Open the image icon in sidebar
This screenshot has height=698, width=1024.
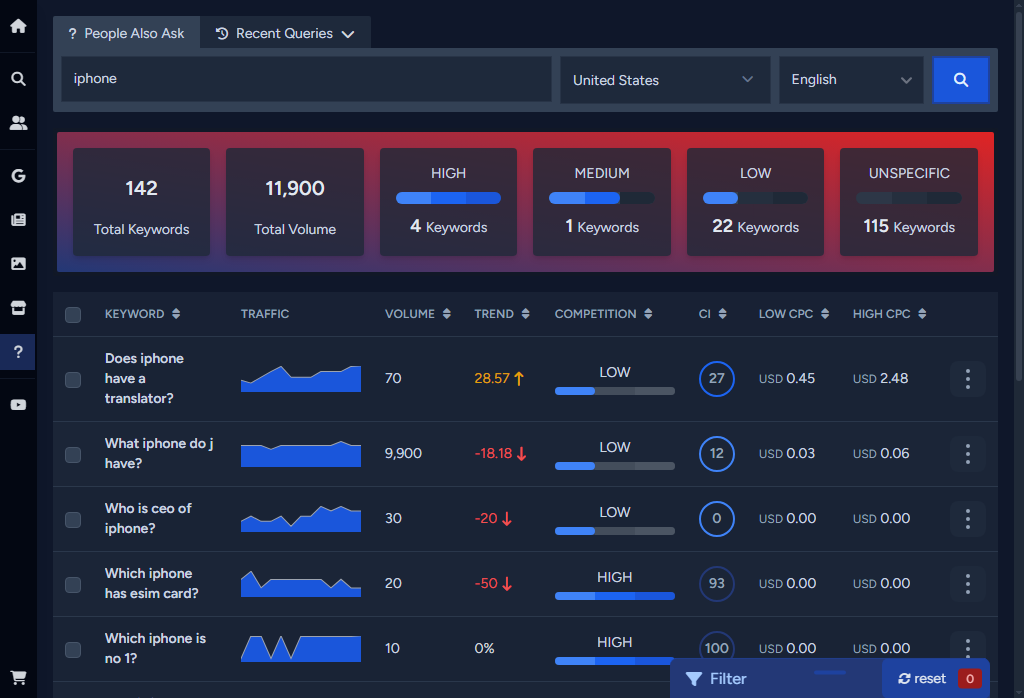tap(18, 263)
